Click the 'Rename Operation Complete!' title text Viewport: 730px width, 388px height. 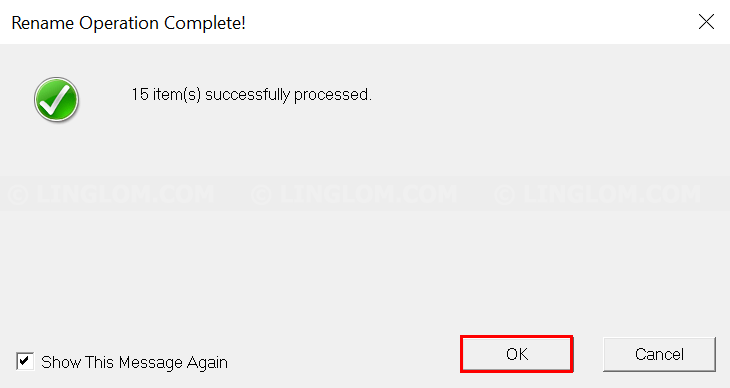128,23
